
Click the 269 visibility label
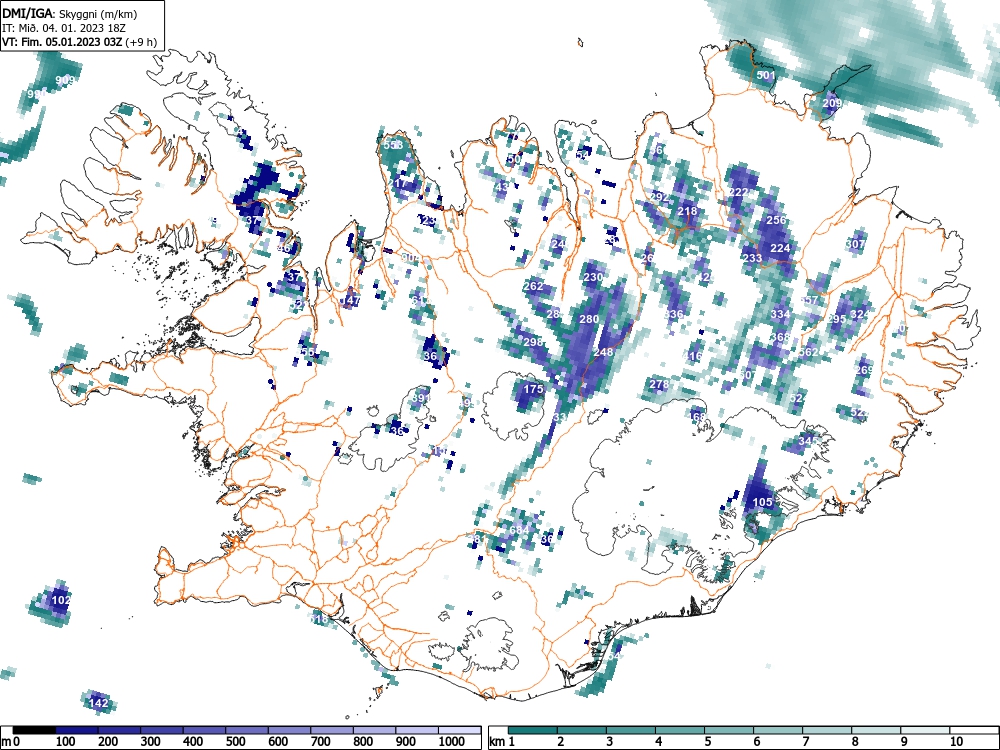coord(864,371)
